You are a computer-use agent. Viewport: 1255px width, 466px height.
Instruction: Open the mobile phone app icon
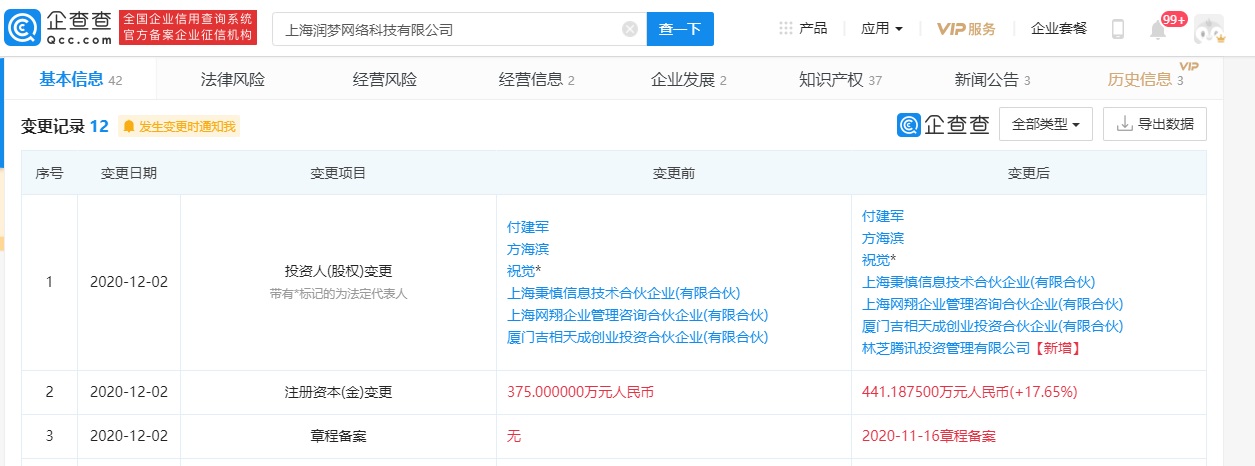point(1118,29)
